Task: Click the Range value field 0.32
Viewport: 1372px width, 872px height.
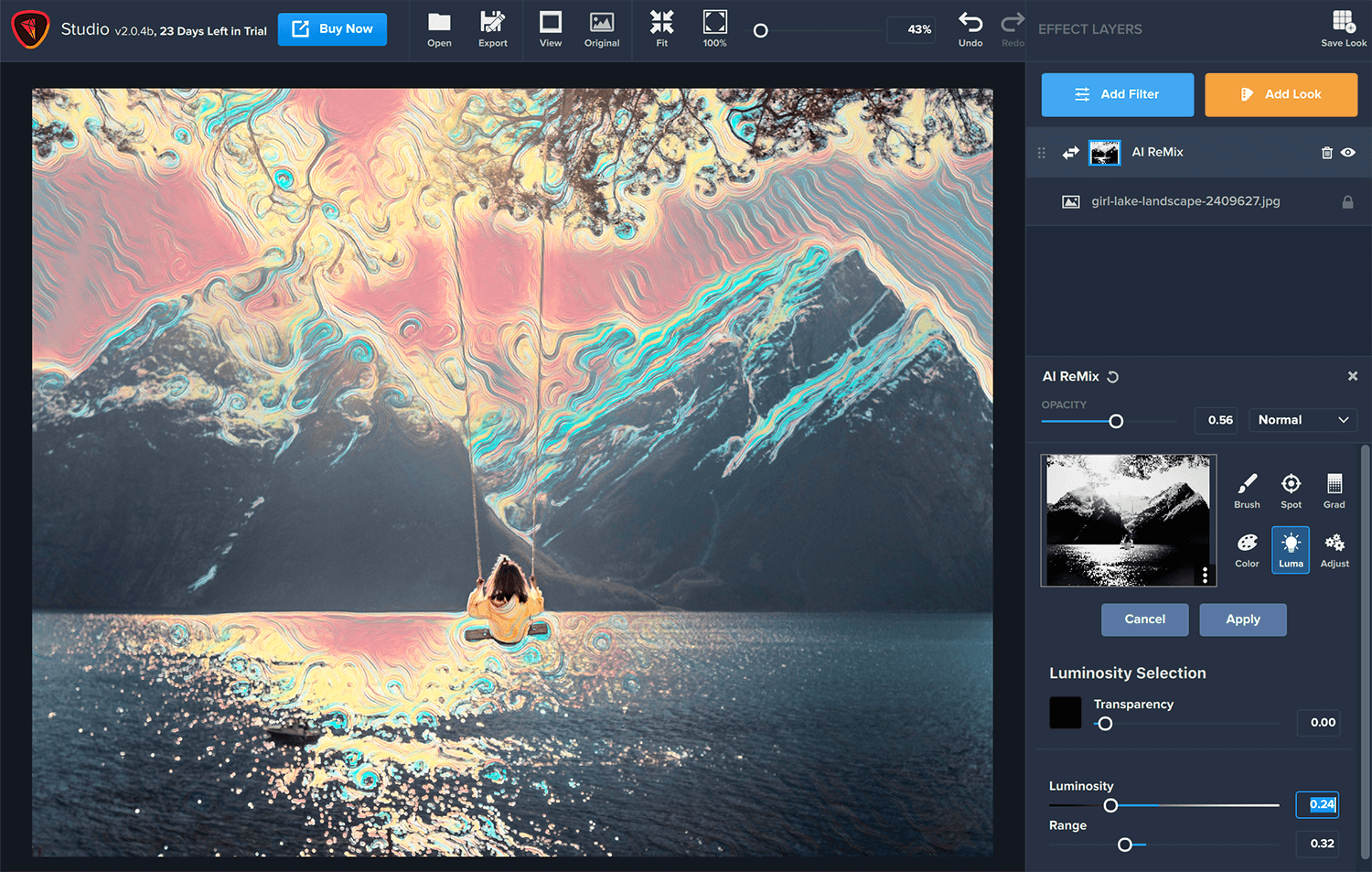Action: point(1318,844)
